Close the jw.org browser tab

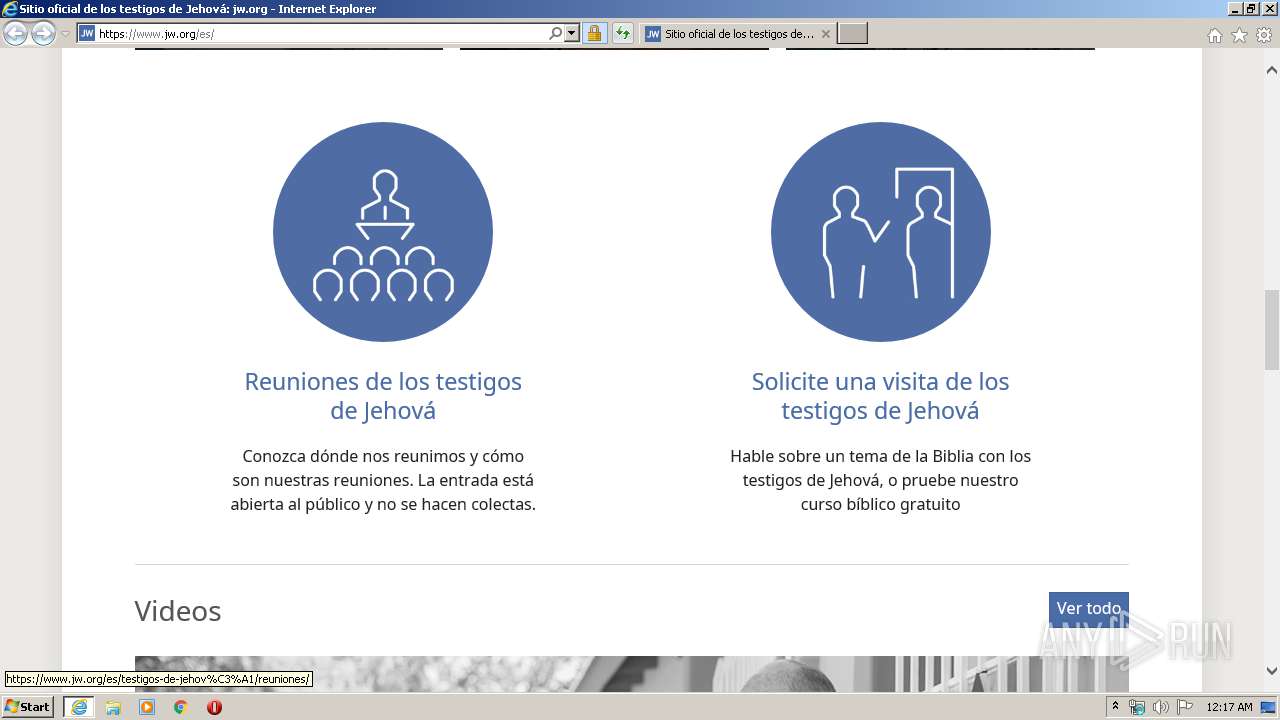[x=825, y=34]
